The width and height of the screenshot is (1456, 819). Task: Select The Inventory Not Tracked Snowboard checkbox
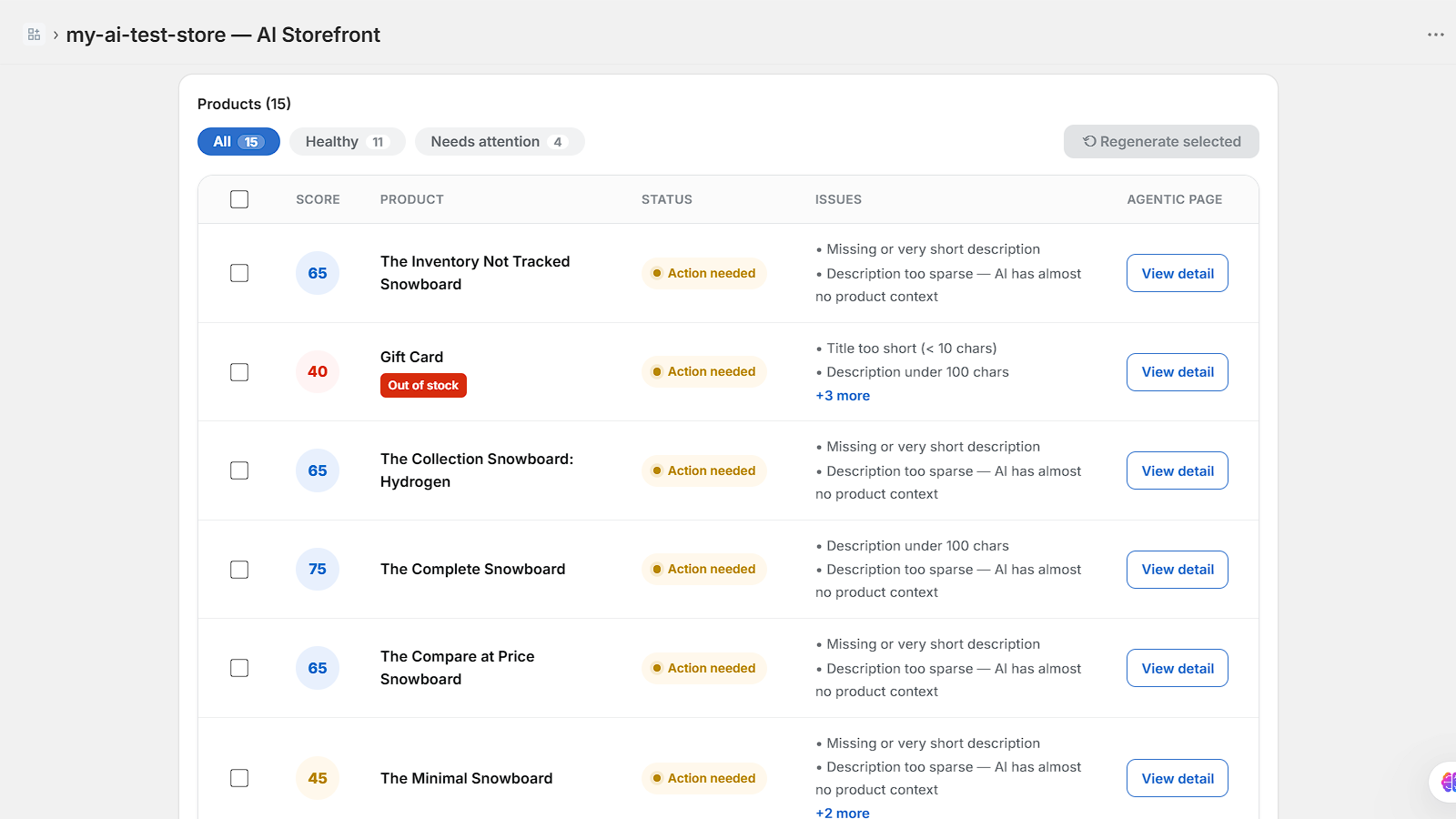(x=239, y=273)
